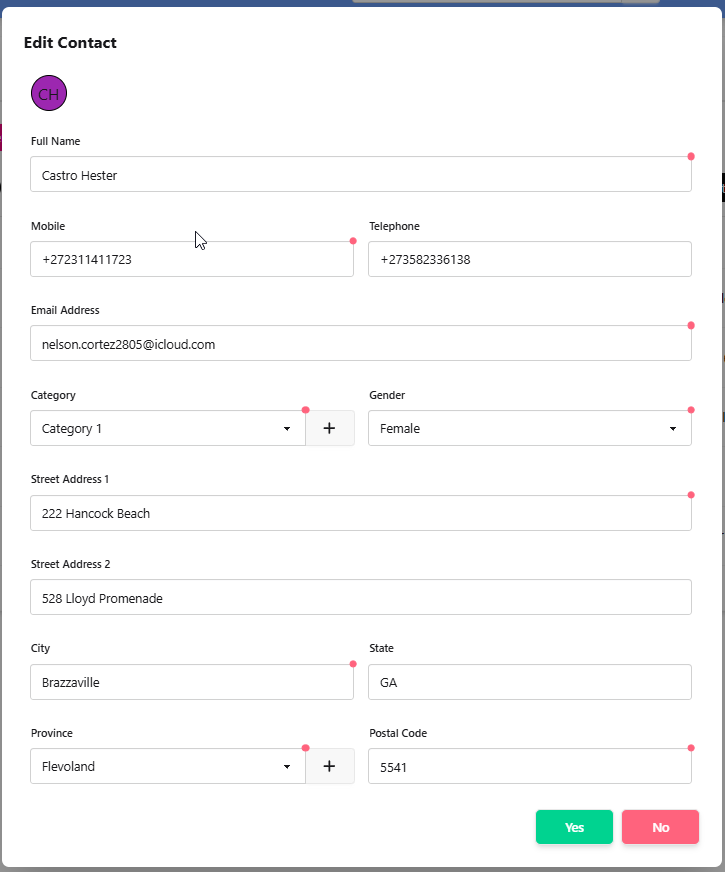
Task: Click the Street Address 1 field
Action: click(x=360, y=513)
